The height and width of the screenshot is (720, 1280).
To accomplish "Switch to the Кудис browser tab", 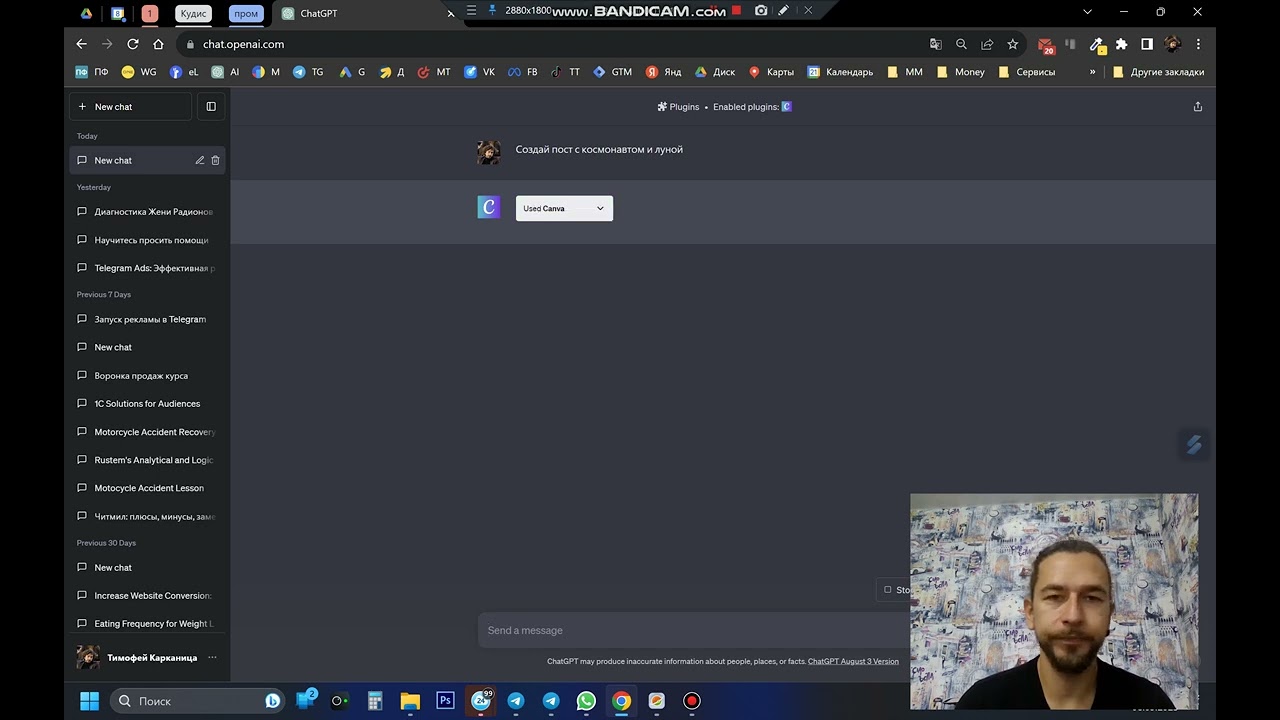I will click(x=193, y=14).
